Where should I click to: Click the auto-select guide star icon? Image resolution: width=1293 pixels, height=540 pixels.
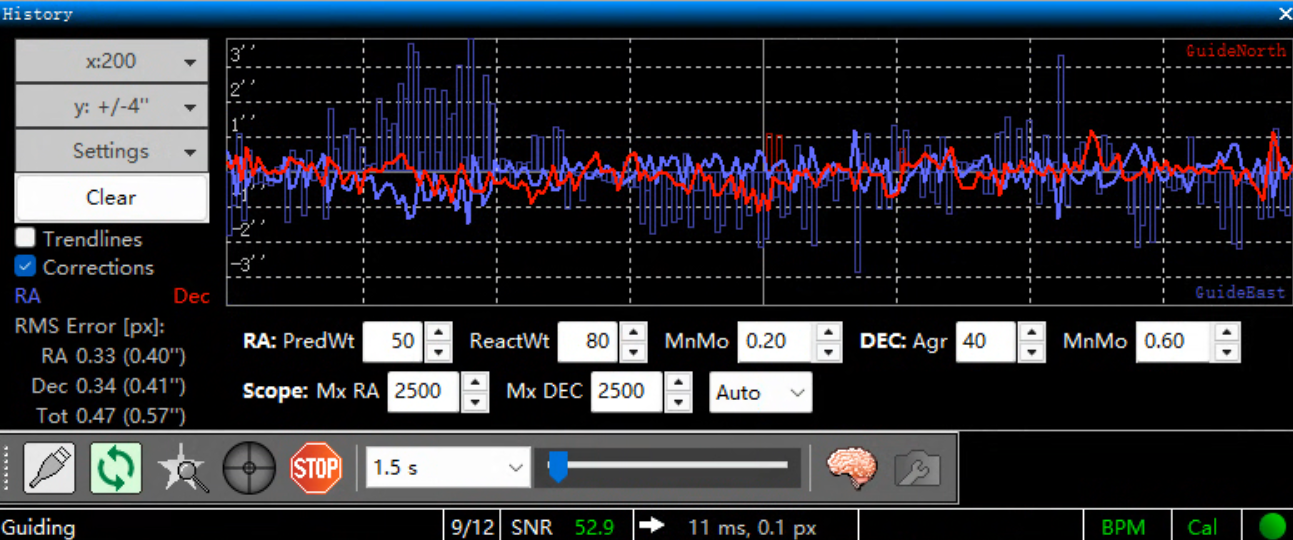coord(182,468)
